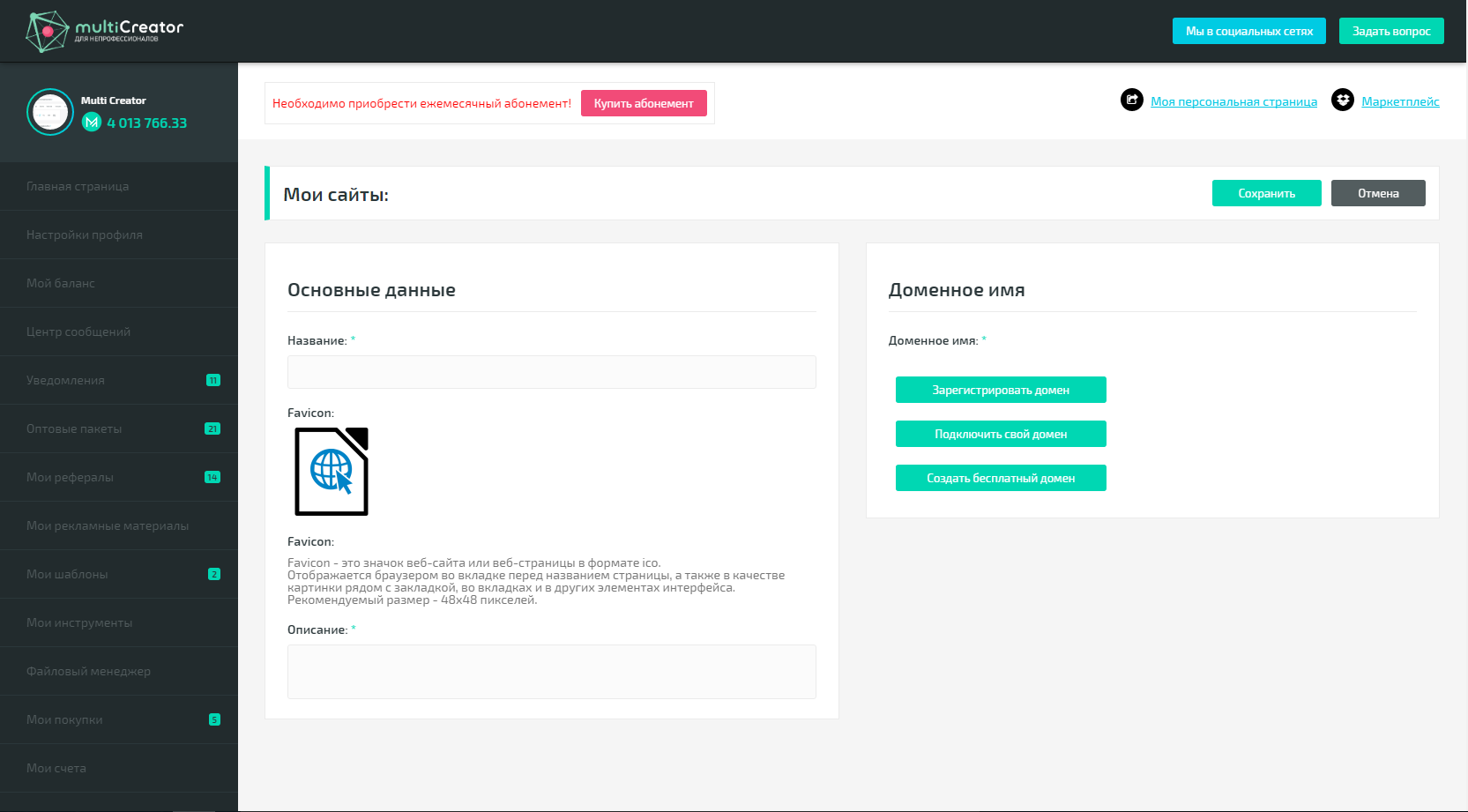Go to Настройки профиля menu item
The width and height of the screenshot is (1468, 812).
tap(85, 235)
